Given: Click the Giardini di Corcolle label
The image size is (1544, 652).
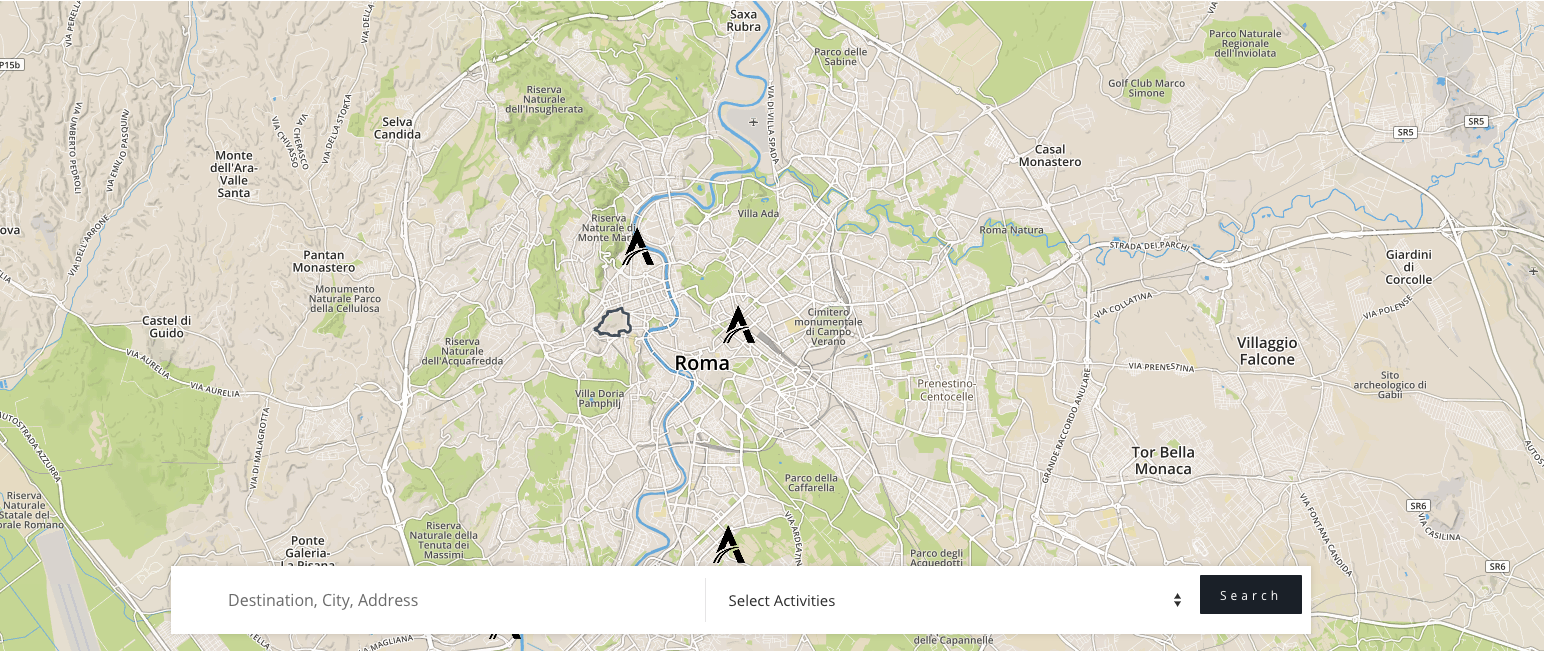Looking at the screenshot, I should click(x=1409, y=267).
